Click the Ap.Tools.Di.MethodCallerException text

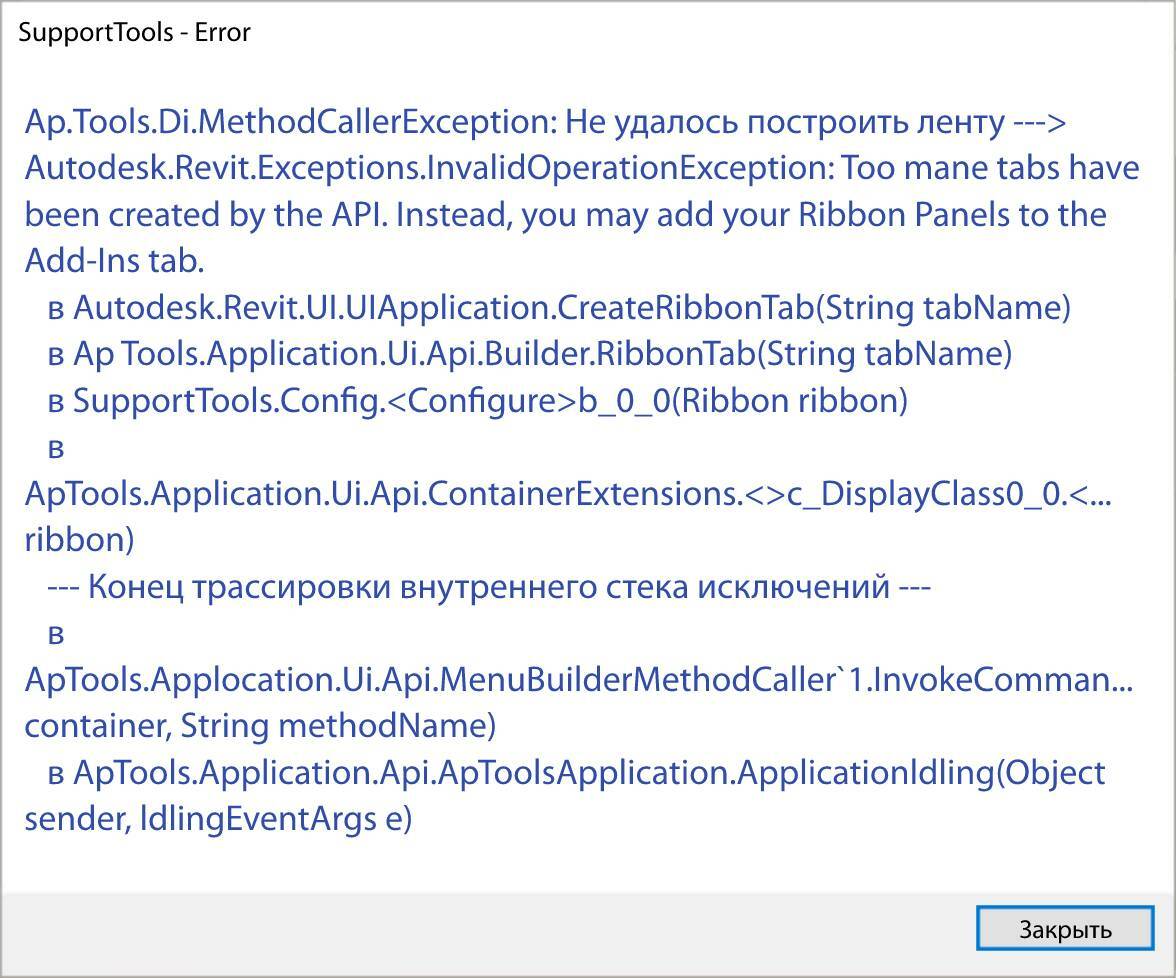[x=288, y=122]
